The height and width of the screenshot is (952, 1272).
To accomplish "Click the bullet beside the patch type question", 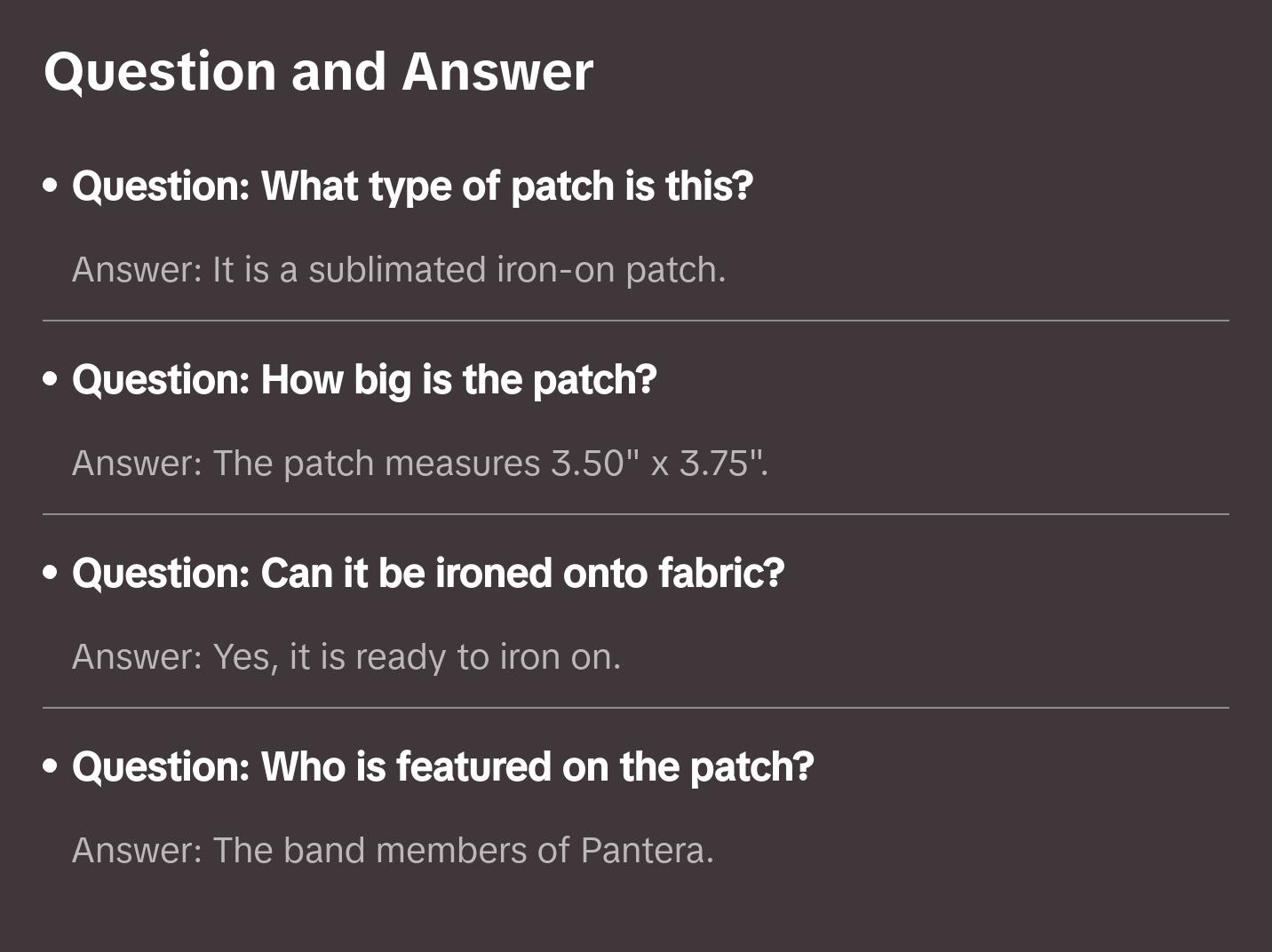I will click(51, 186).
